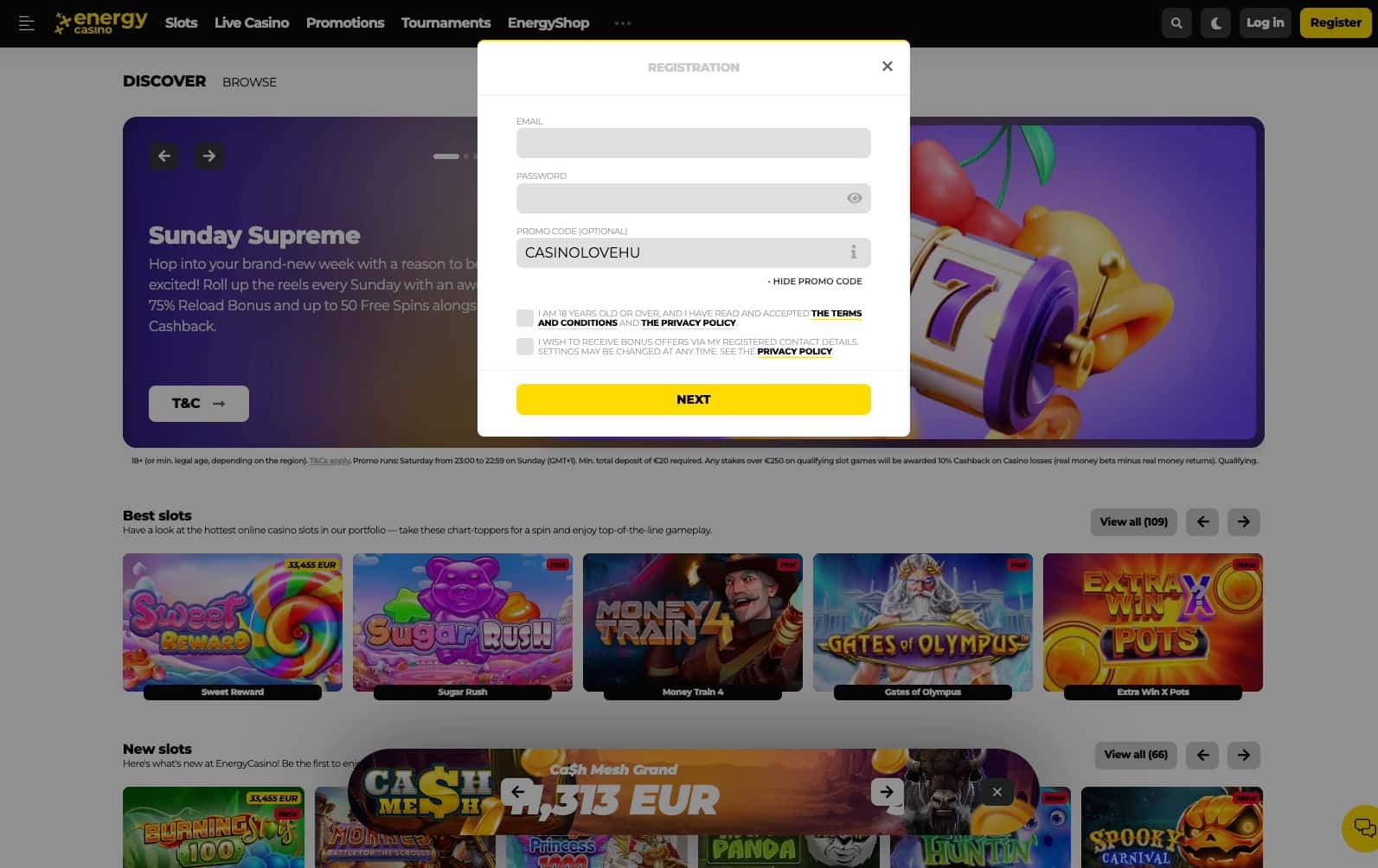Focus the Password input field
This screenshot has width=1378, height=868.
pos(694,198)
